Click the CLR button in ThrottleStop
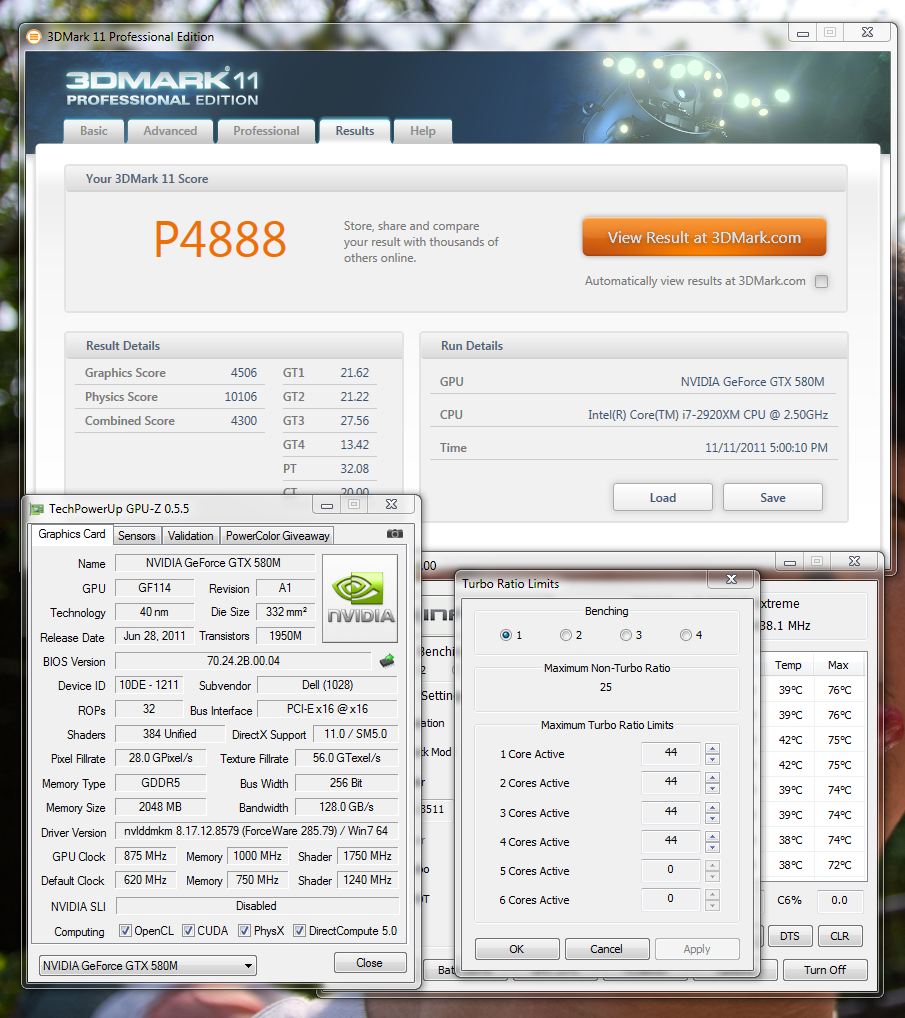 click(x=839, y=936)
